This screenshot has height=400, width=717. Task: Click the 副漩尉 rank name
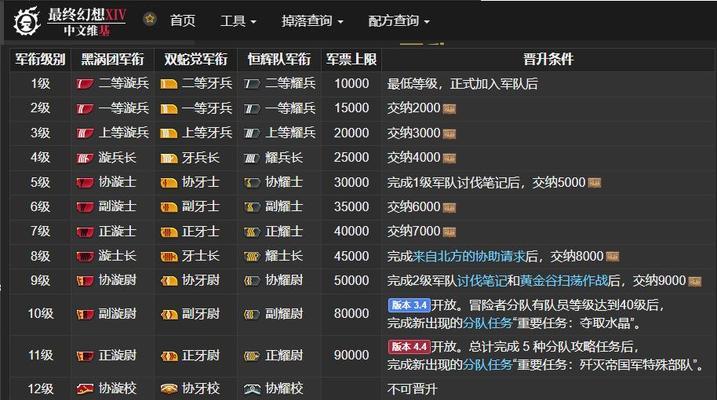117,314
